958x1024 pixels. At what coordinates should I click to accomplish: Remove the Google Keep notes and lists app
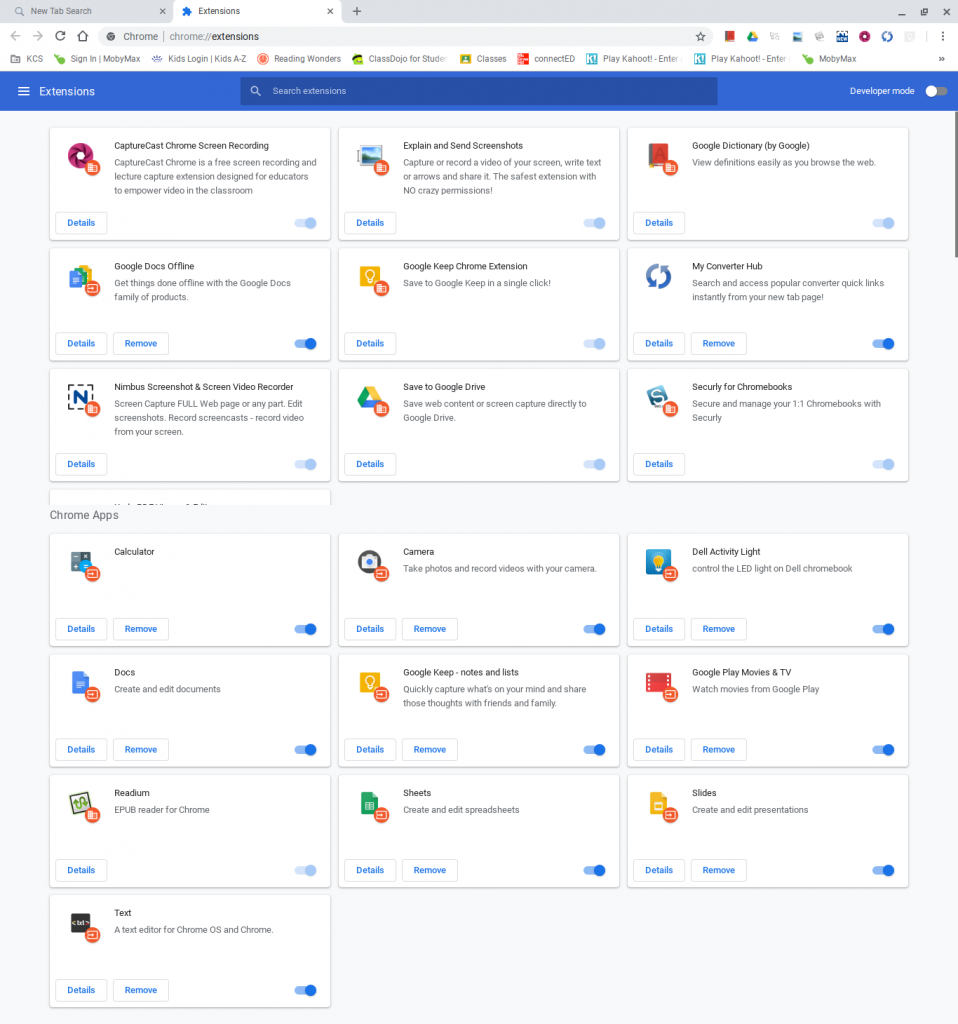tap(430, 750)
